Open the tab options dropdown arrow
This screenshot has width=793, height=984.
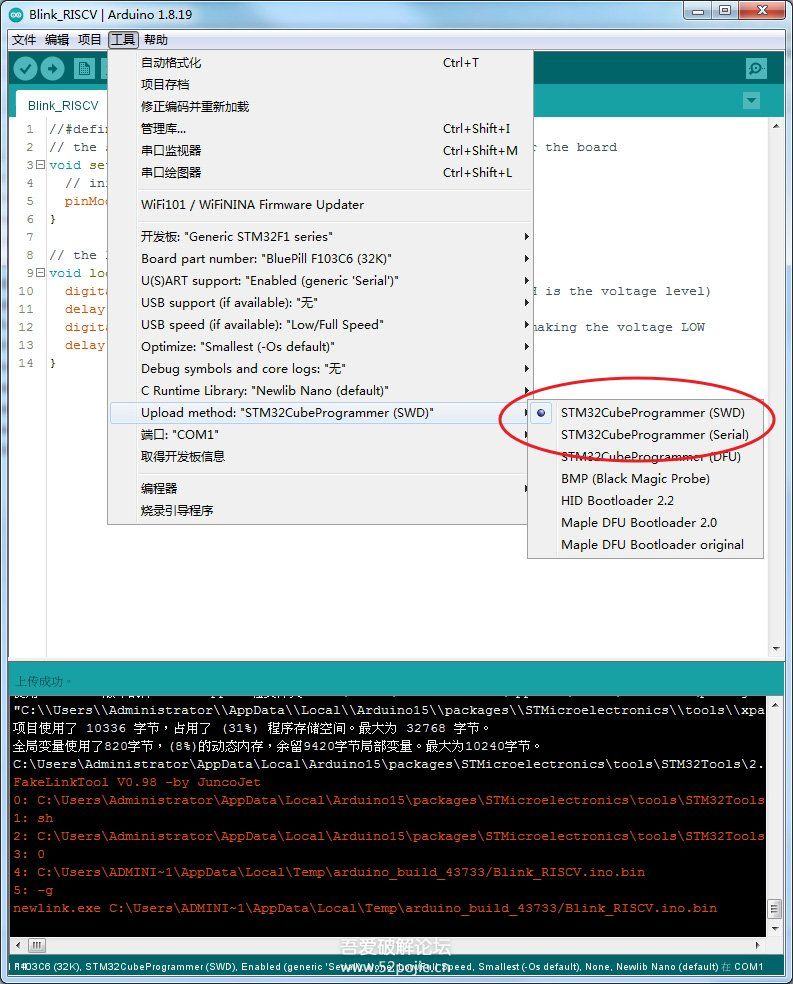pyautogui.click(x=751, y=100)
